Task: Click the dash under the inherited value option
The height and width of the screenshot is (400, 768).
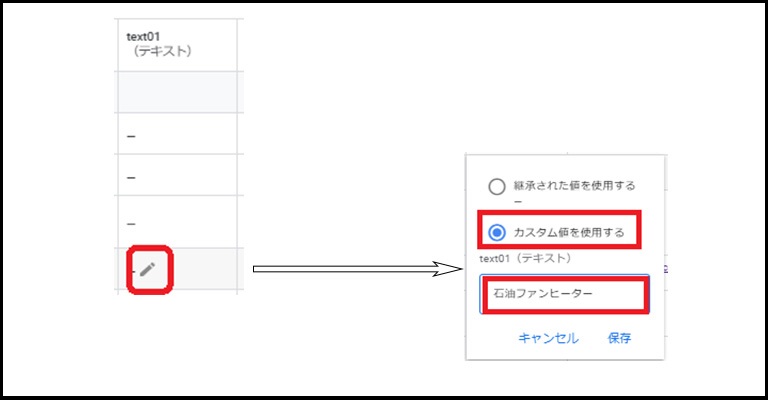Action: tap(517, 202)
